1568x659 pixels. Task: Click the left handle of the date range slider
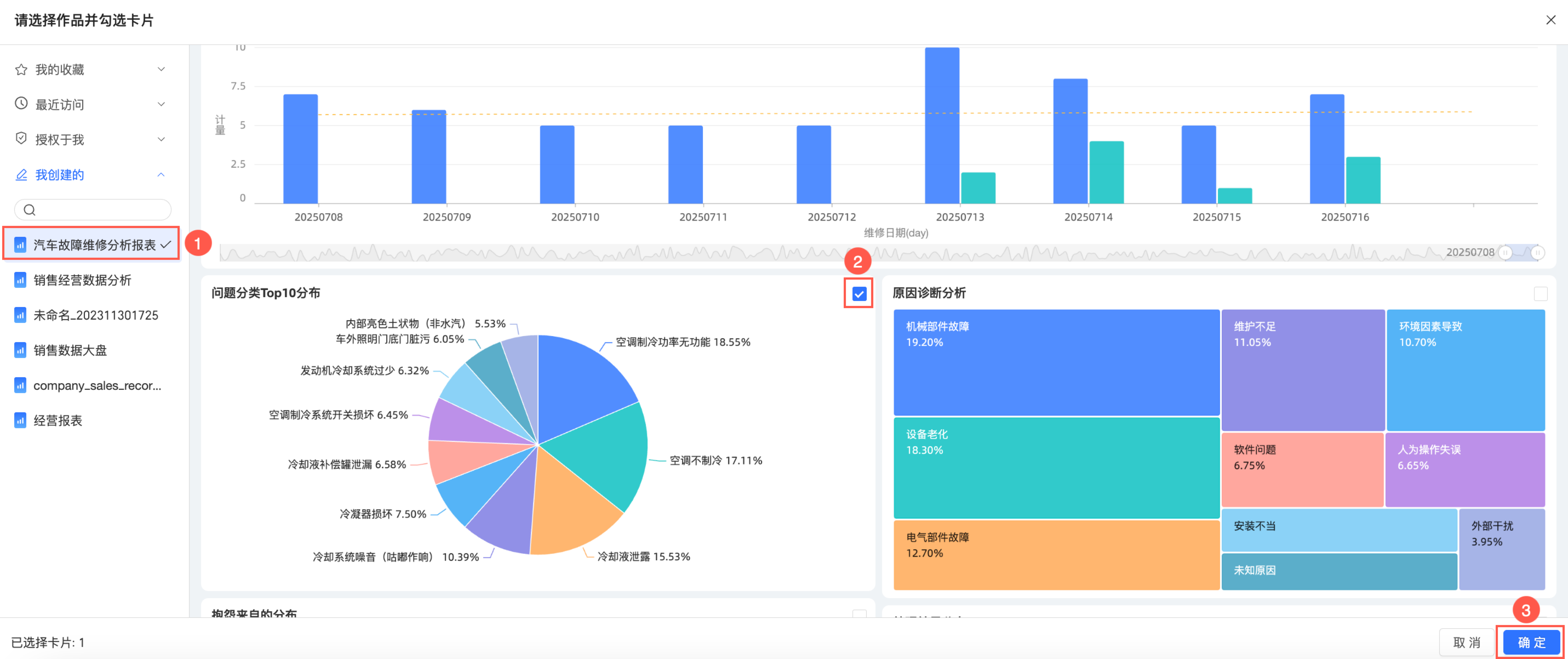point(1505,252)
